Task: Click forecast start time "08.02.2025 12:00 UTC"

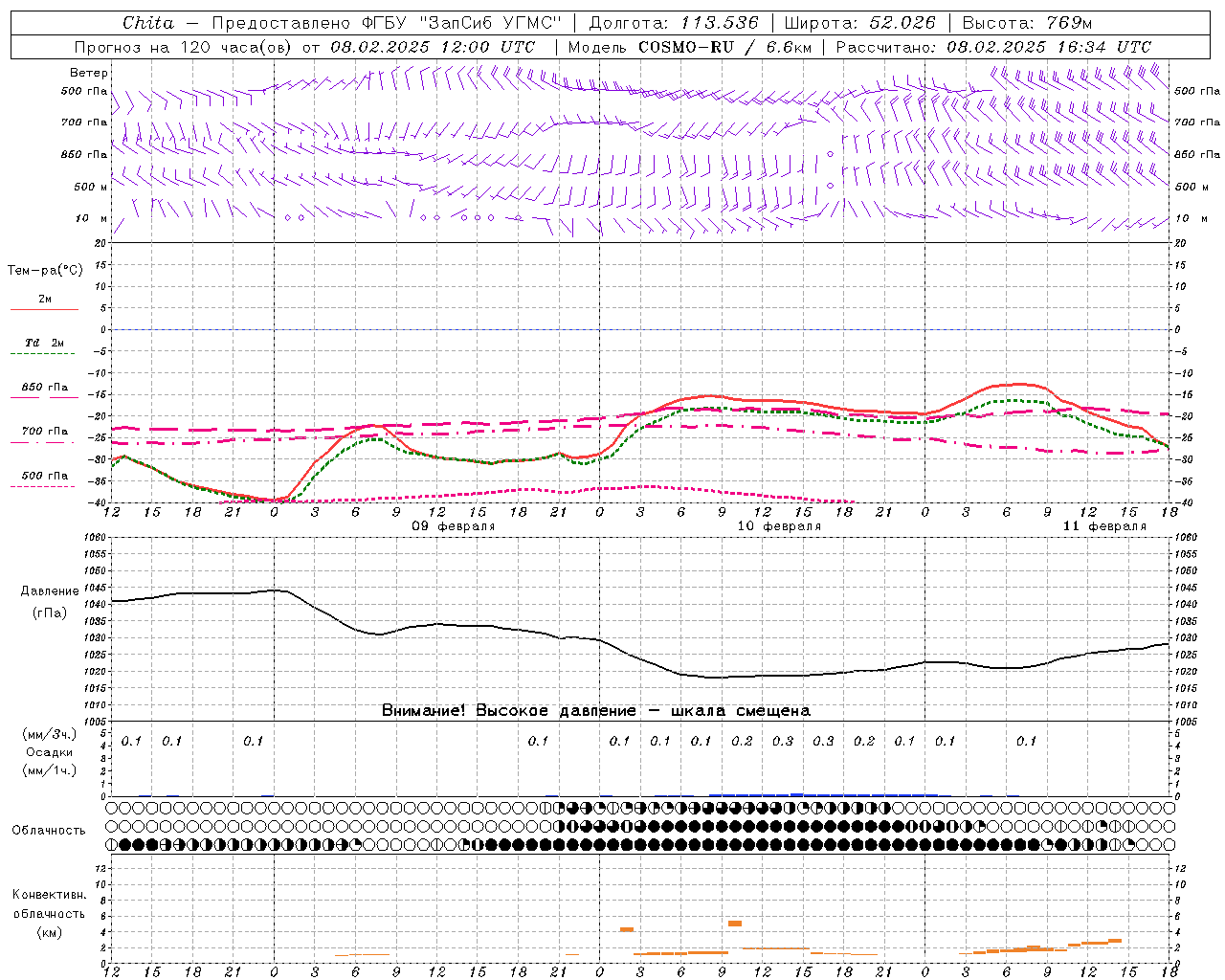Action: click(x=433, y=47)
